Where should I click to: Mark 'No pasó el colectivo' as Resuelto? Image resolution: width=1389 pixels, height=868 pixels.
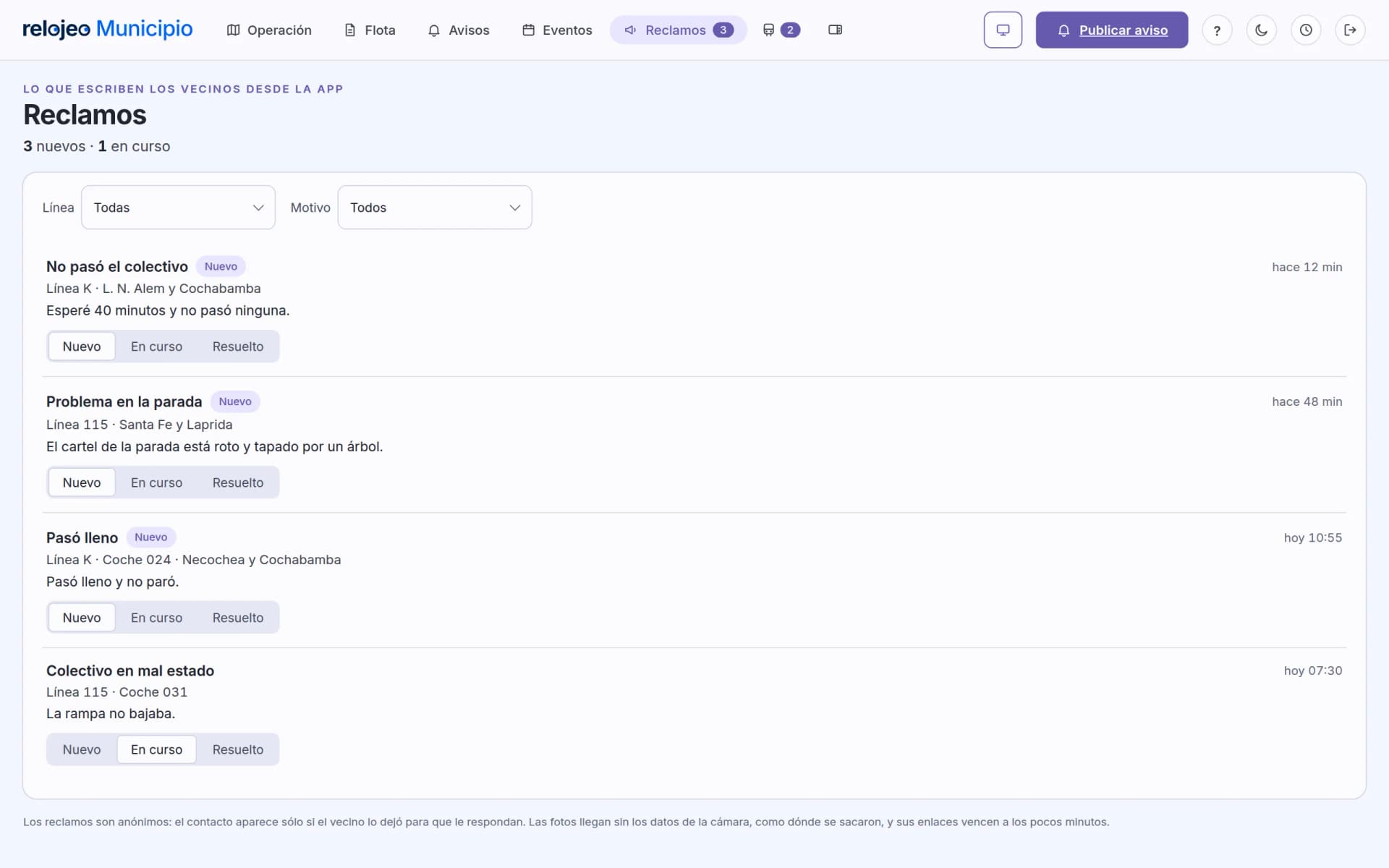238,346
